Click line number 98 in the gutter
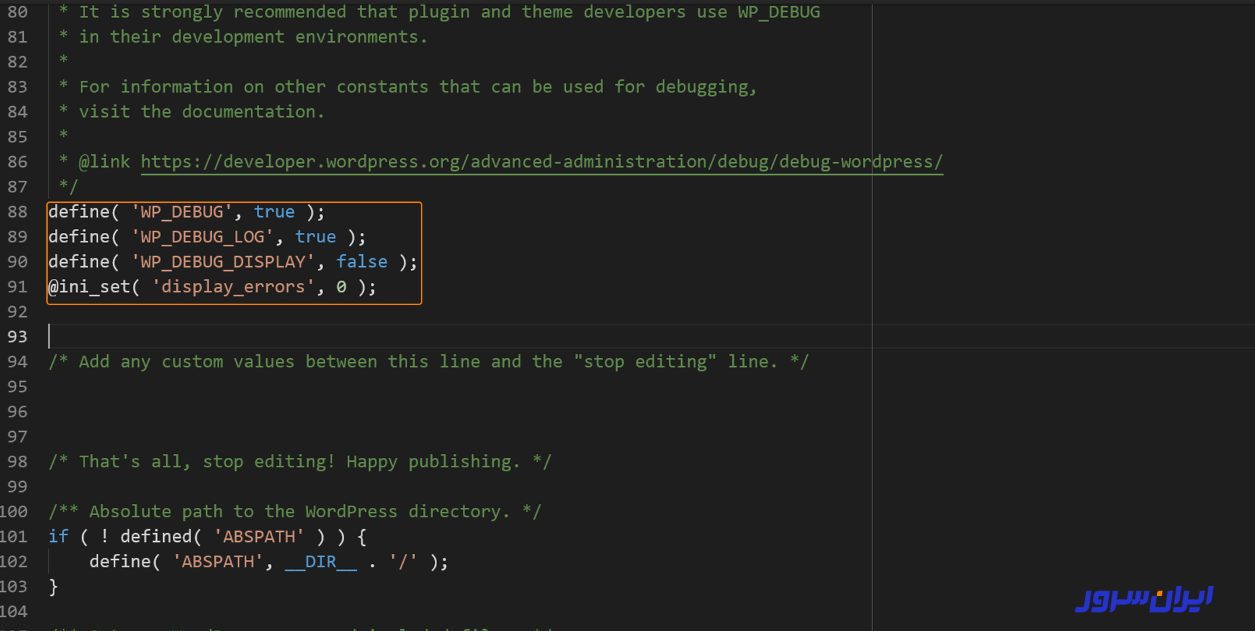This screenshot has height=631, width=1255. [17, 462]
